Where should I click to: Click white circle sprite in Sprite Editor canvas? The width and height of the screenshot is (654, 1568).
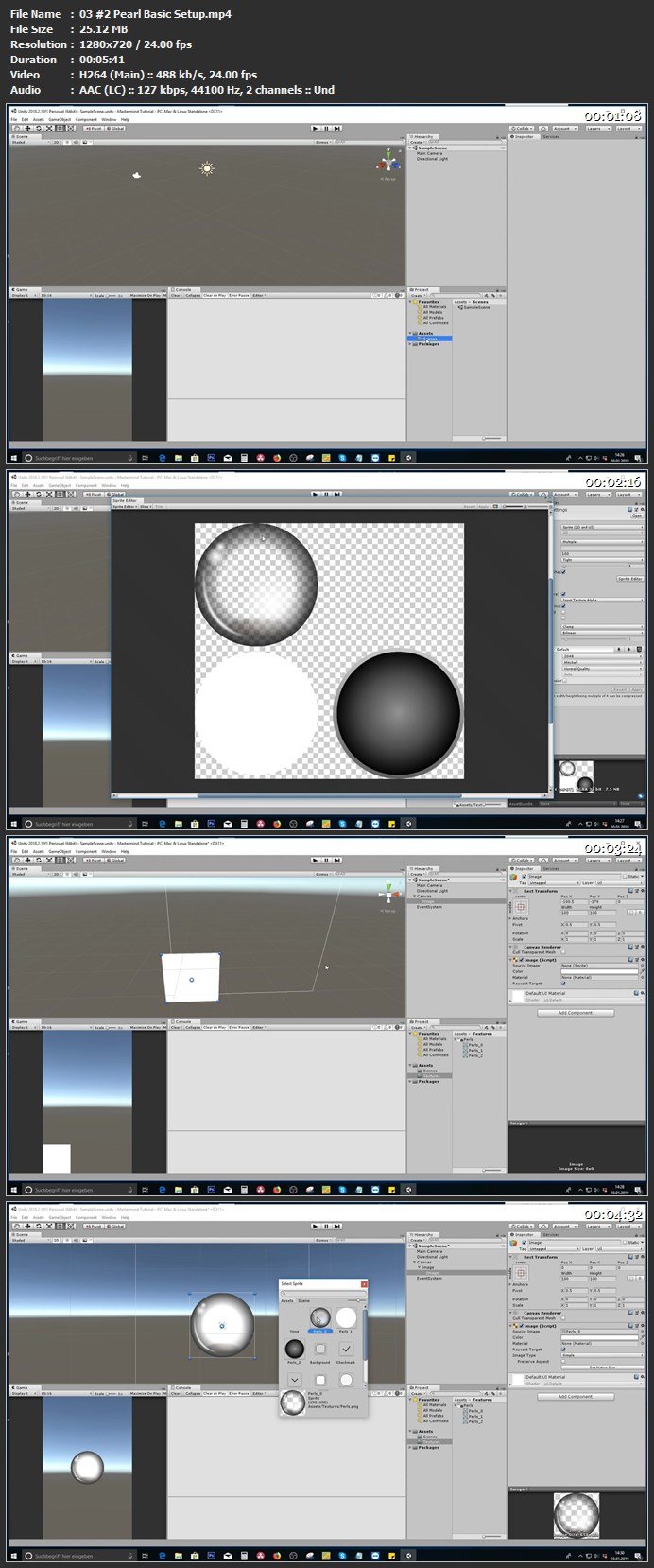point(256,714)
